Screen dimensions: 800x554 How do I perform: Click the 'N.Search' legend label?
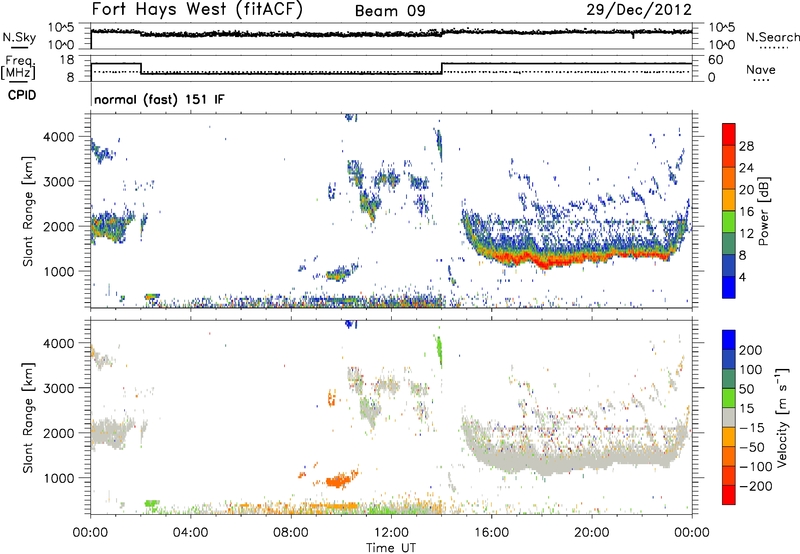click(x=772, y=37)
